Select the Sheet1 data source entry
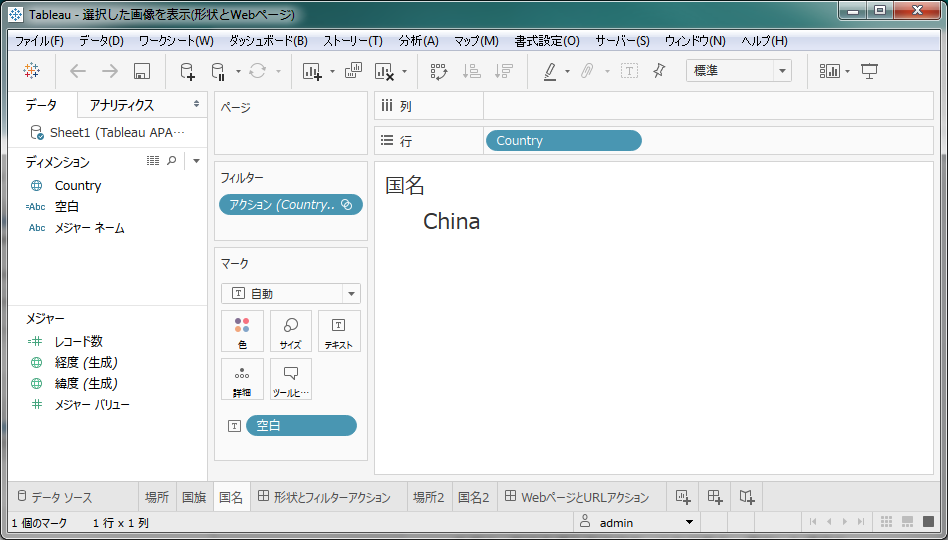The width and height of the screenshot is (948, 540). point(107,132)
